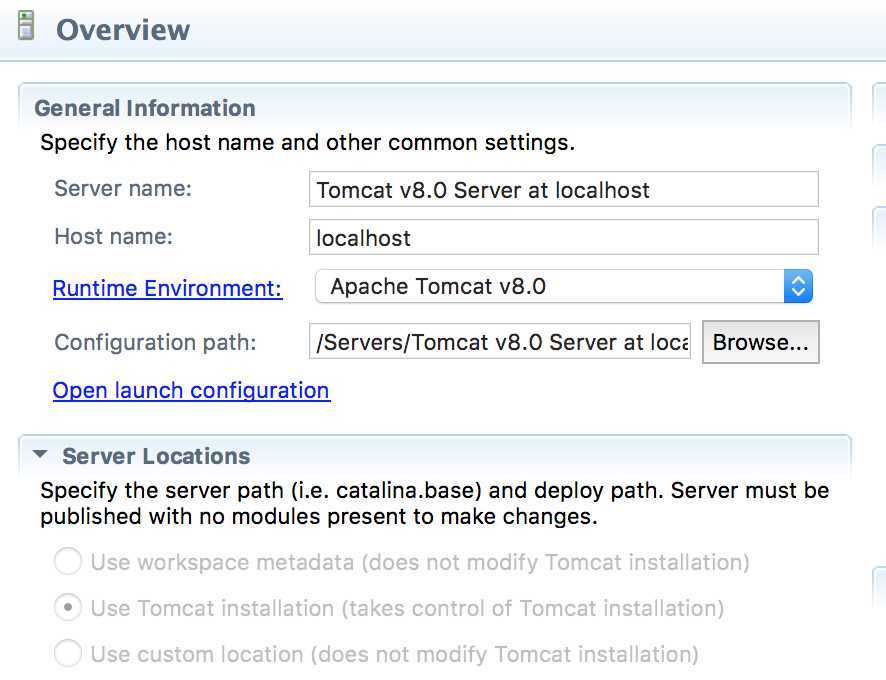Select Use Tomcat installation radio button
Viewport: 886px width, 680px height.
pos(68,608)
